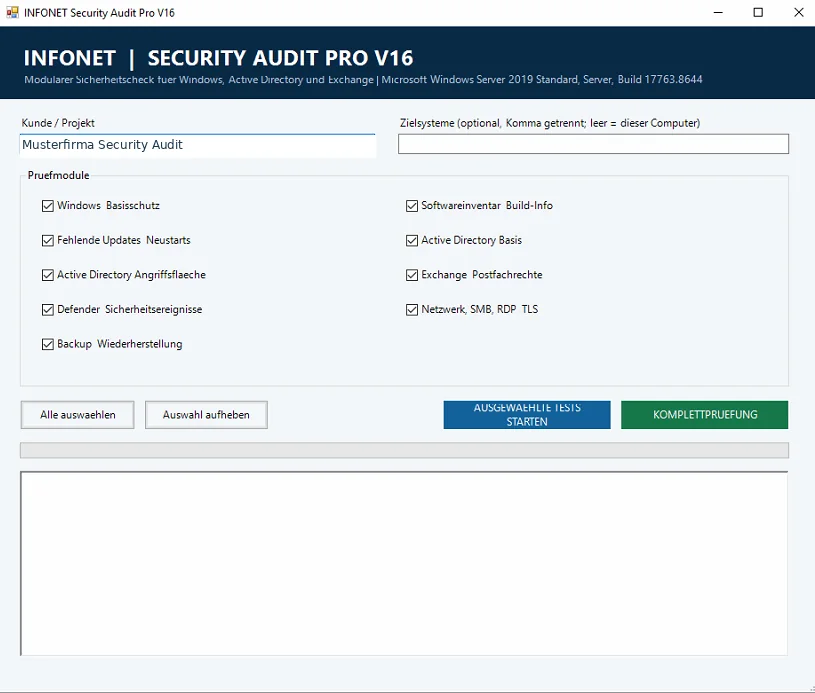Focus the Kunde / Projekt input field
This screenshot has width=815, height=693.
(x=198, y=145)
